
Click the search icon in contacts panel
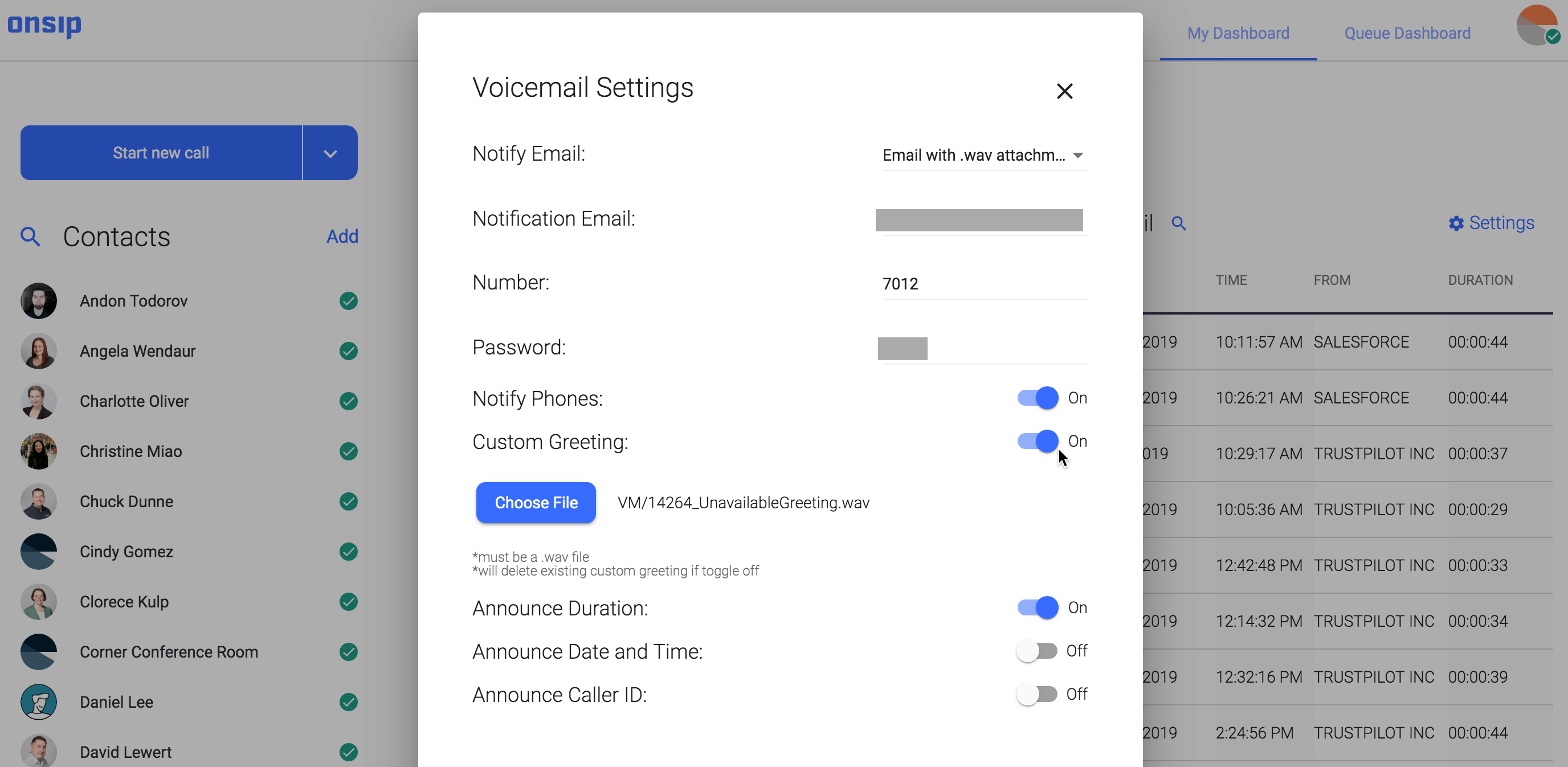click(29, 237)
